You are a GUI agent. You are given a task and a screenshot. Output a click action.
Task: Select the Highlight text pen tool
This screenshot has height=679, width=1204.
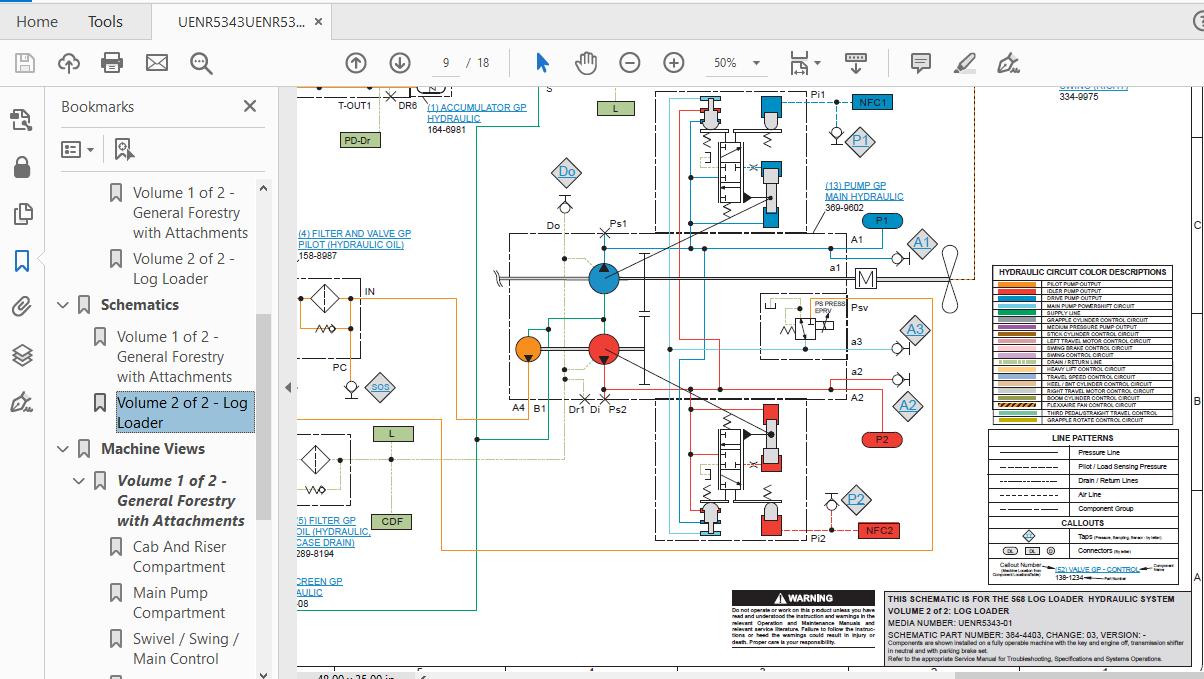(965, 63)
